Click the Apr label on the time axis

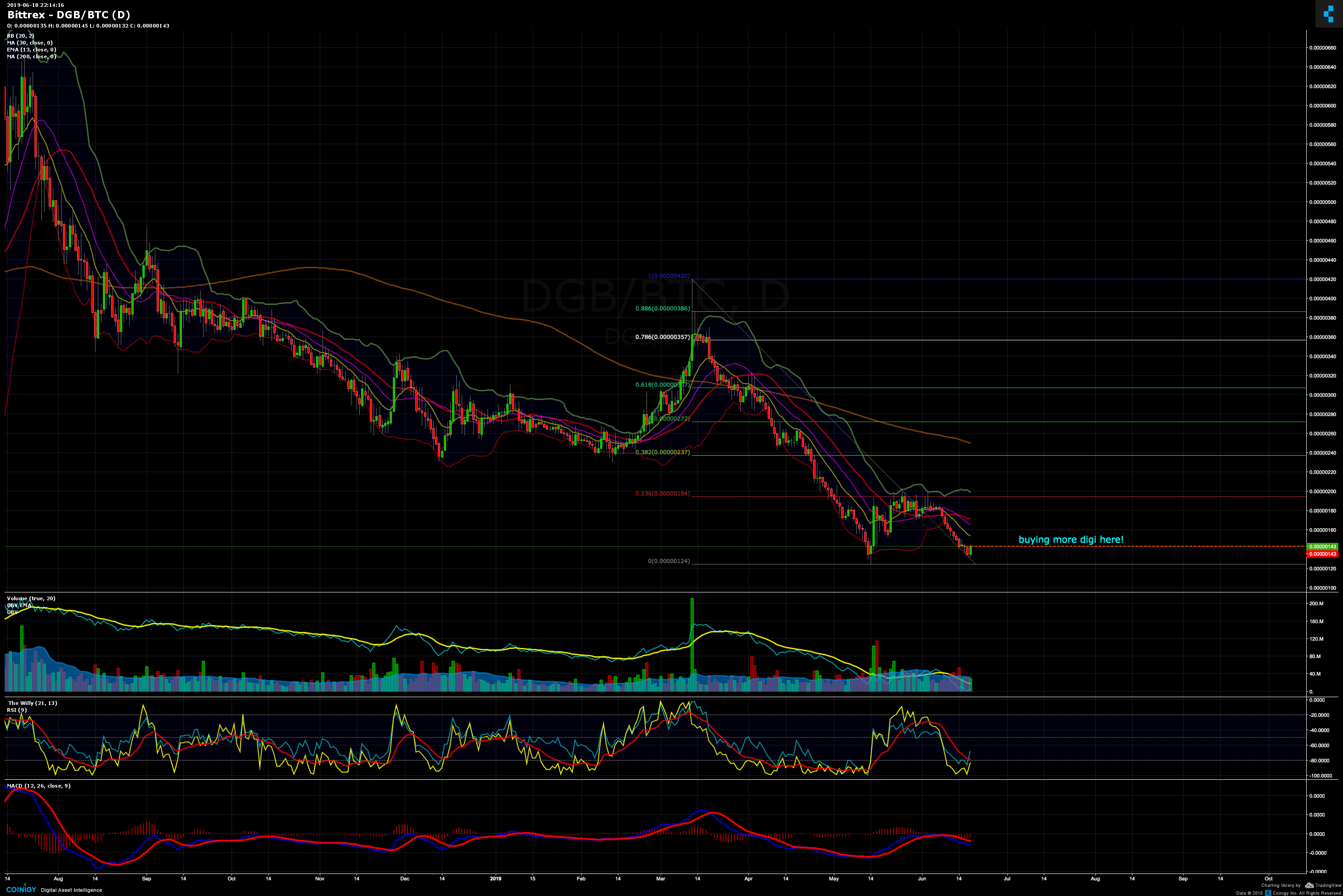pyautogui.click(x=749, y=879)
